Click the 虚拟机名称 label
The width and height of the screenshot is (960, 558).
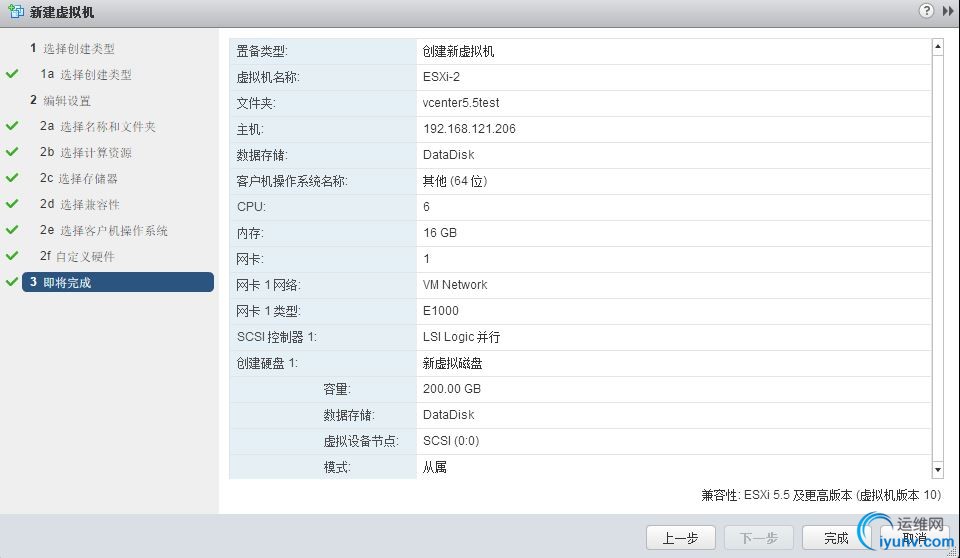pos(268,78)
